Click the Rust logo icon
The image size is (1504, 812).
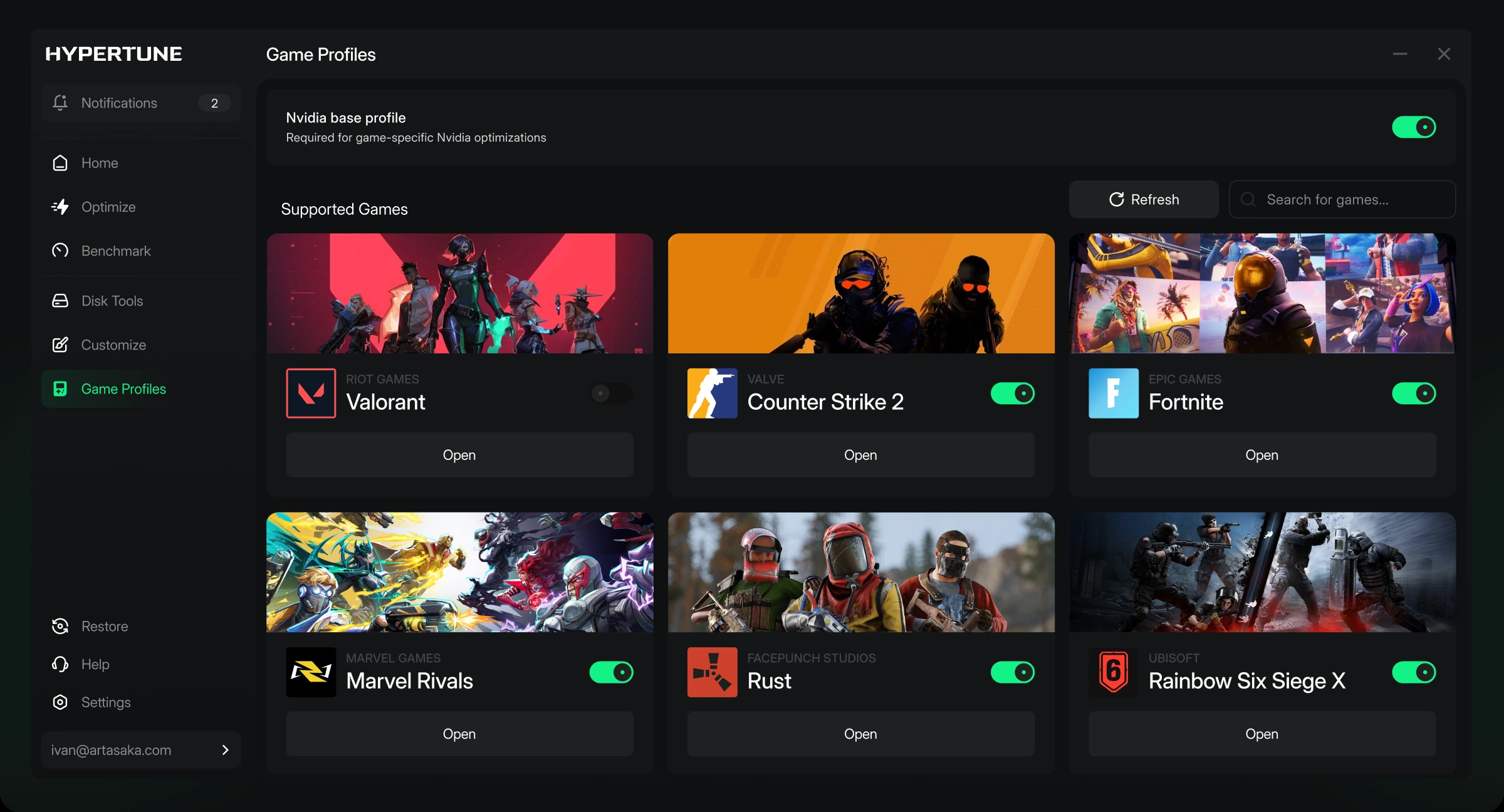pyautogui.click(x=712, y=672)
